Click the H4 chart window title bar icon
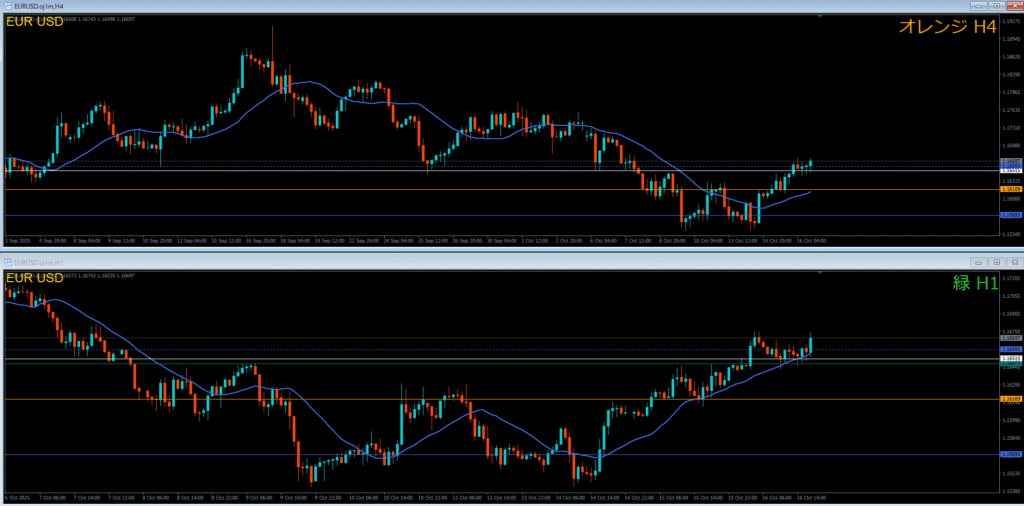The image size is (1024, 506). tap(7, 6)
